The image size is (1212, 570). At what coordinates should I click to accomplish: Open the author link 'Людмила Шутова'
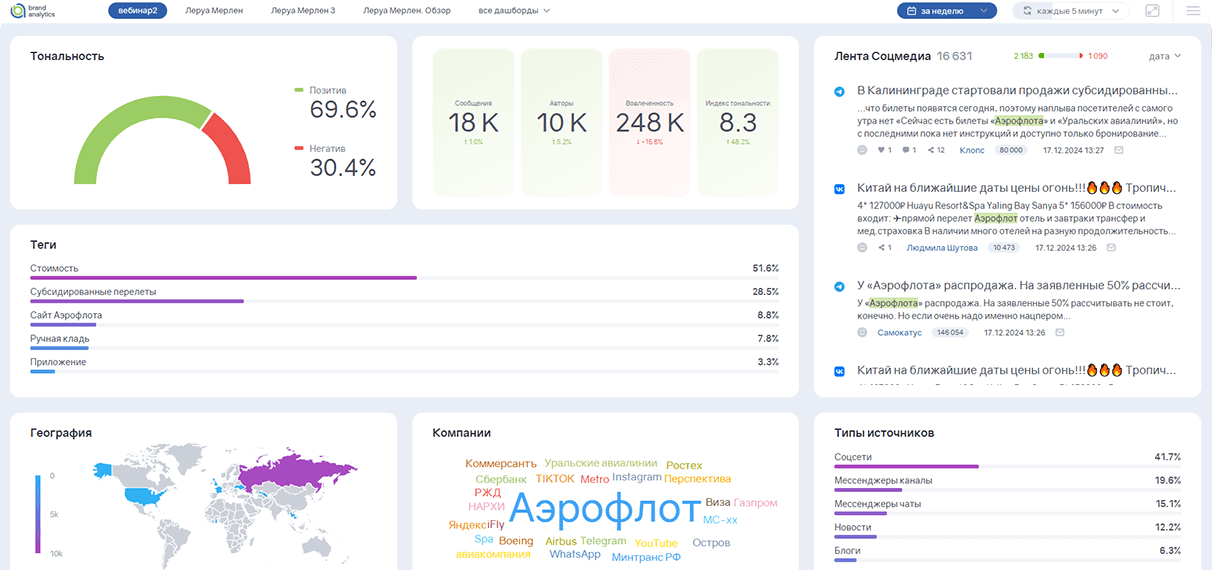(941, 247)
